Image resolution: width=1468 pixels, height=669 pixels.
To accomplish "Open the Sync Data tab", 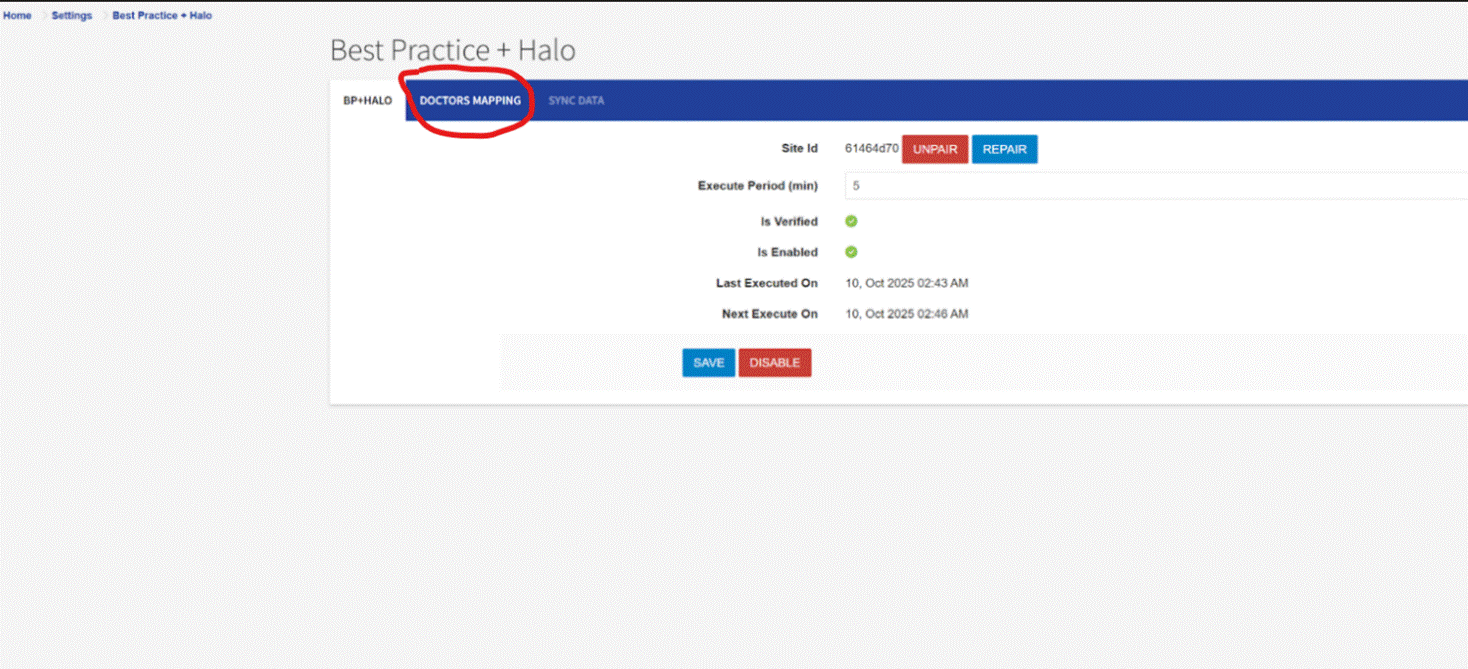I will click(x=576, y=101).
